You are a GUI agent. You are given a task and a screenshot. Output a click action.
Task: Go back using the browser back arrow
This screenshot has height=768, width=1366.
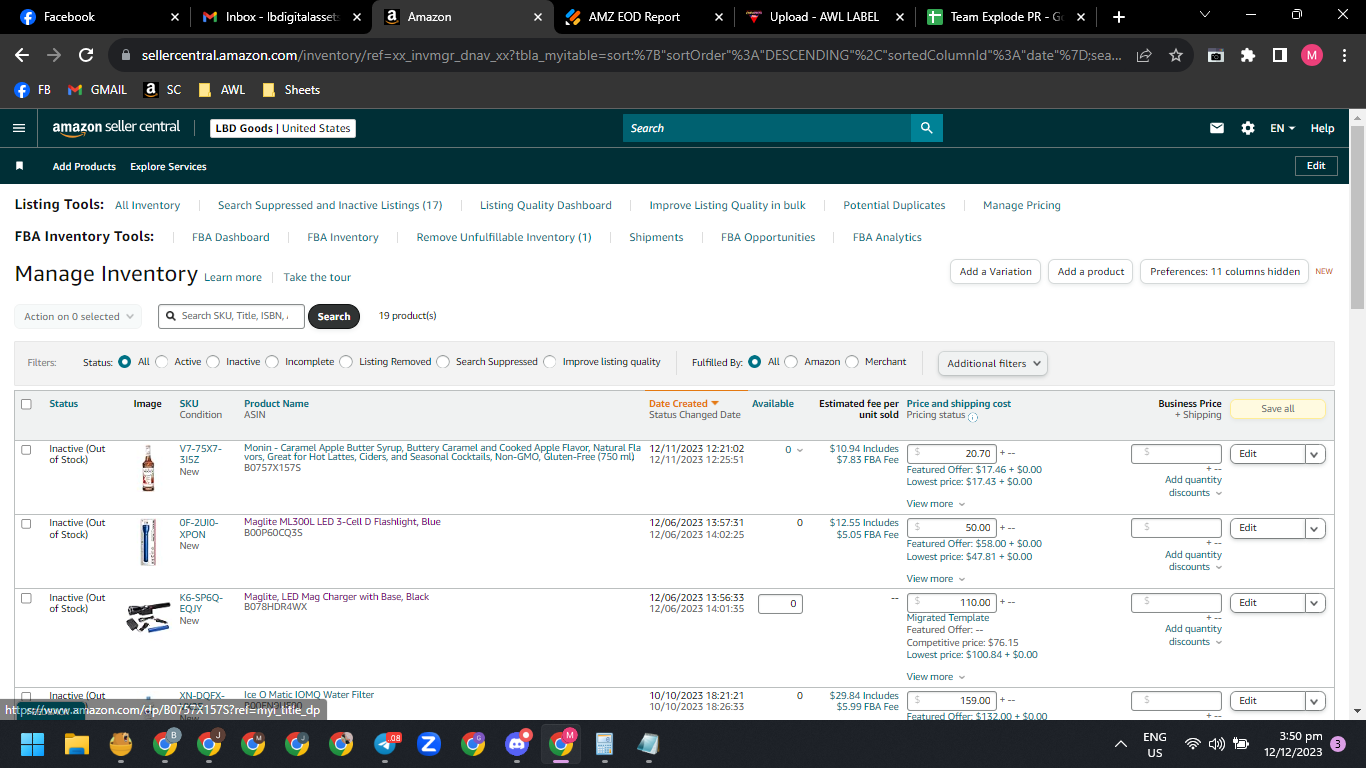click(x=22, y=55)
